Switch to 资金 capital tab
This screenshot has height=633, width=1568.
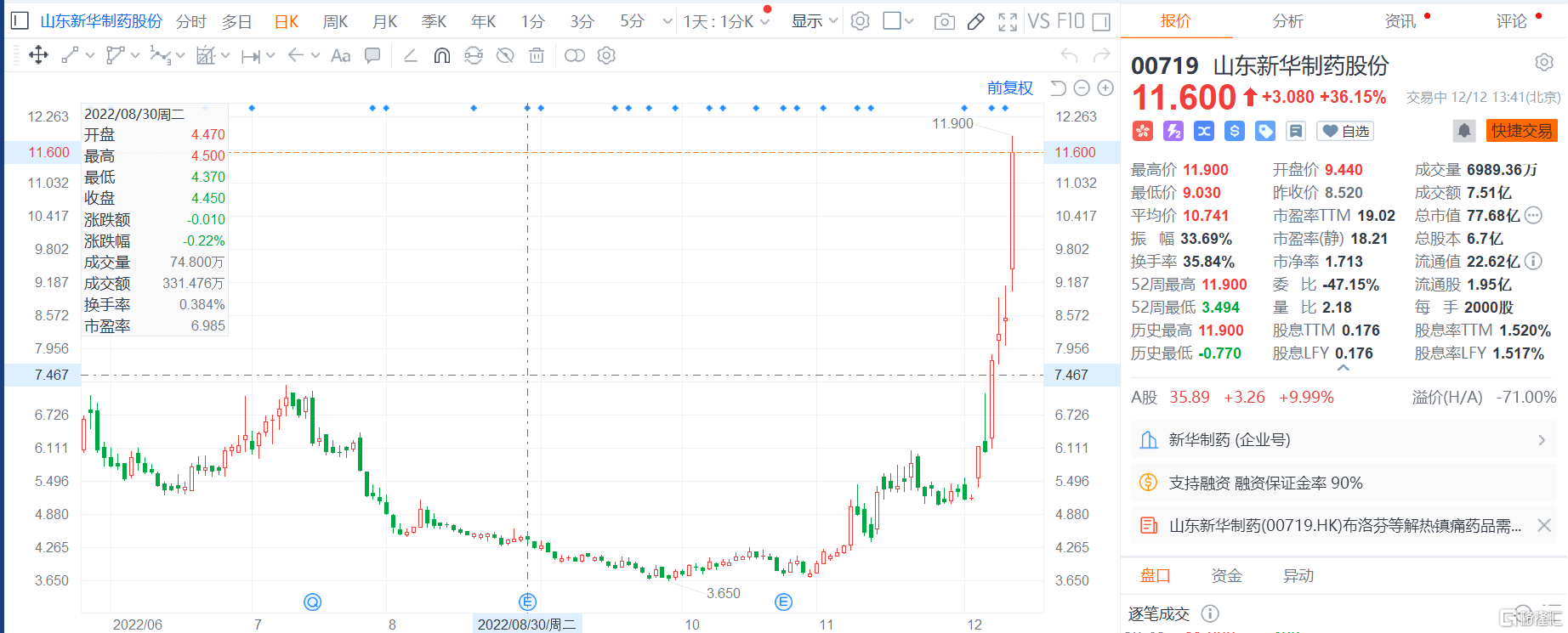pos(1226,576)
